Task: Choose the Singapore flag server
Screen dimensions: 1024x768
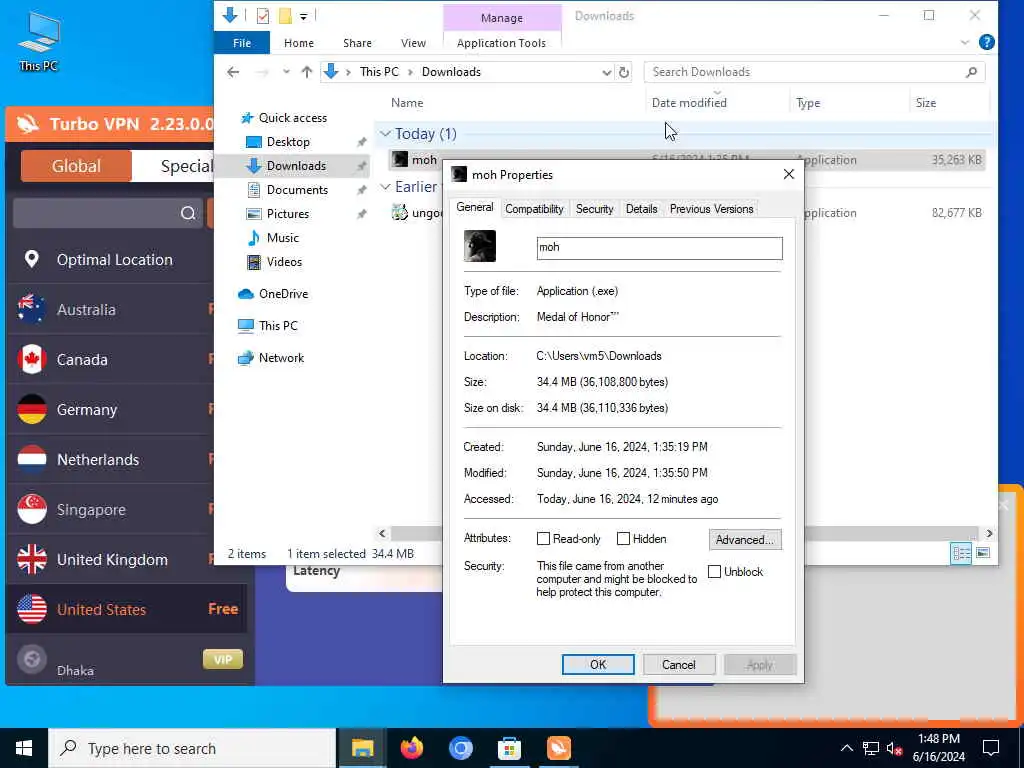Action: tap(32, 509)
